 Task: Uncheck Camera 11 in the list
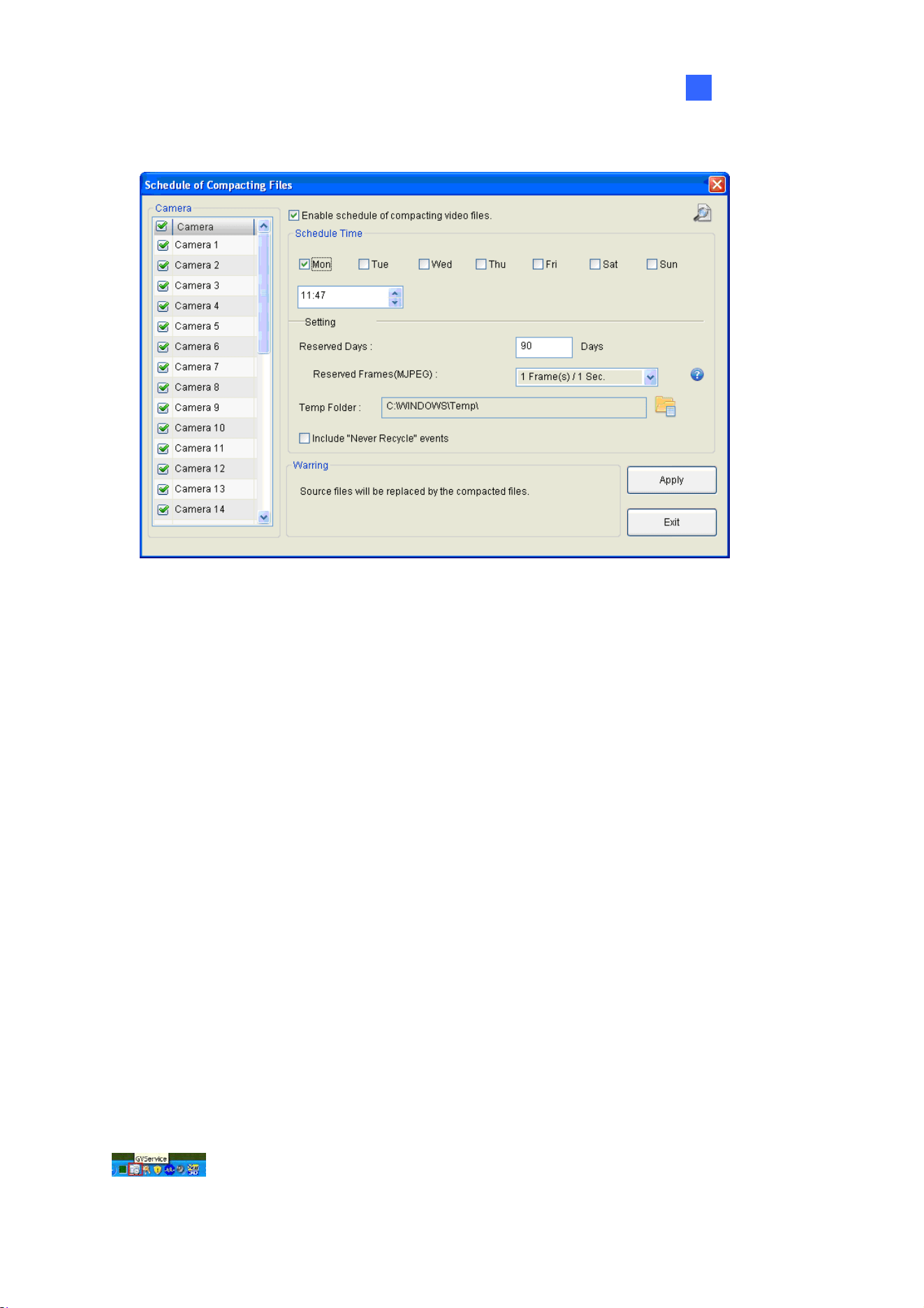[x=163, y=448]
